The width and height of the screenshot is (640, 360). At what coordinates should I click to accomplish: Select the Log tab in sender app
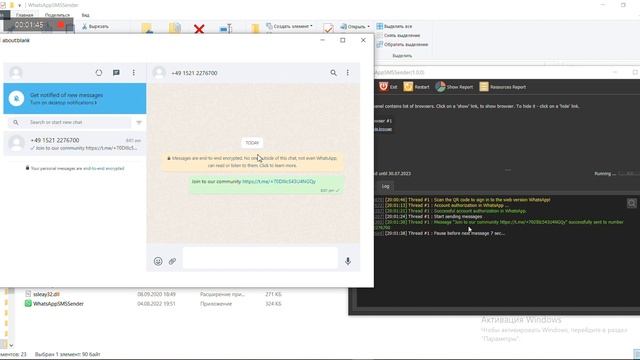[386, 186]
